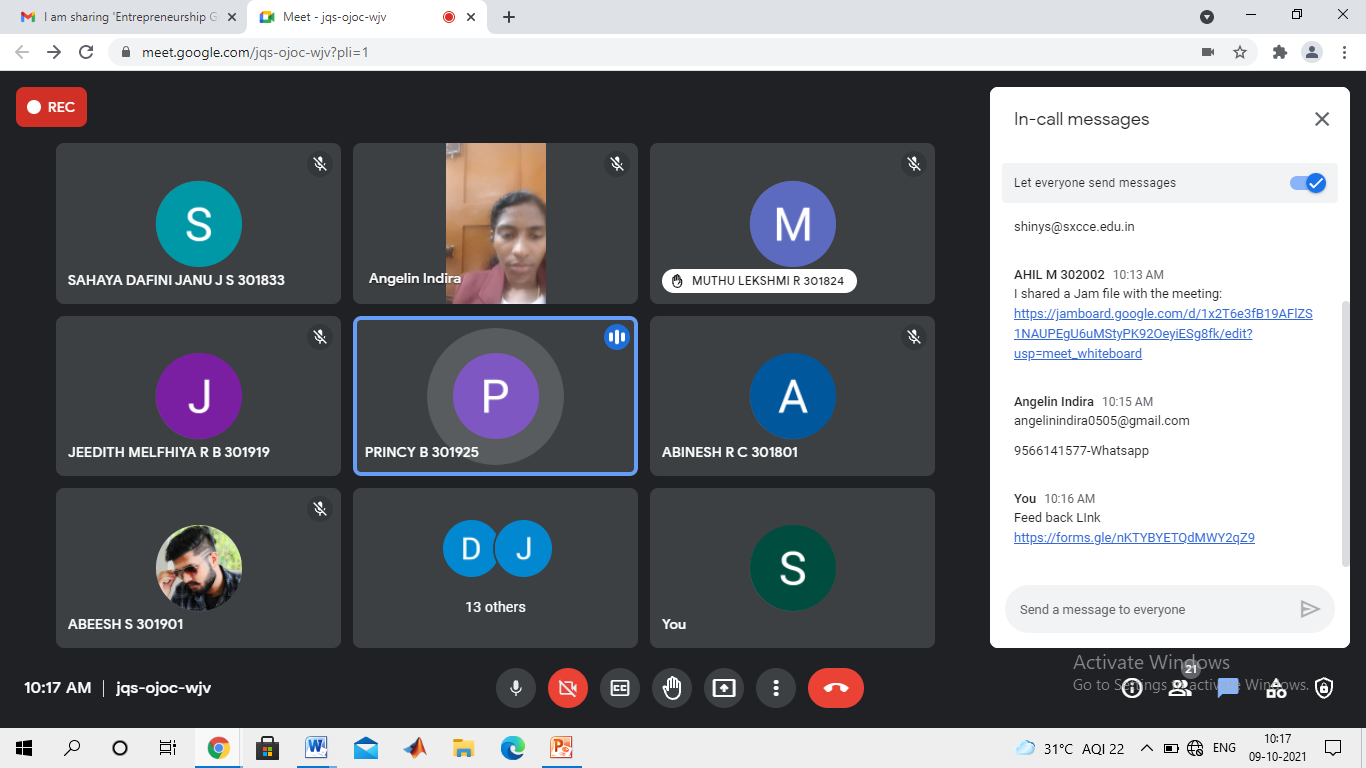Expand the Windows system tray hidden icons chevron
The image size is (1366, 768).
[x=1146, y=748]
